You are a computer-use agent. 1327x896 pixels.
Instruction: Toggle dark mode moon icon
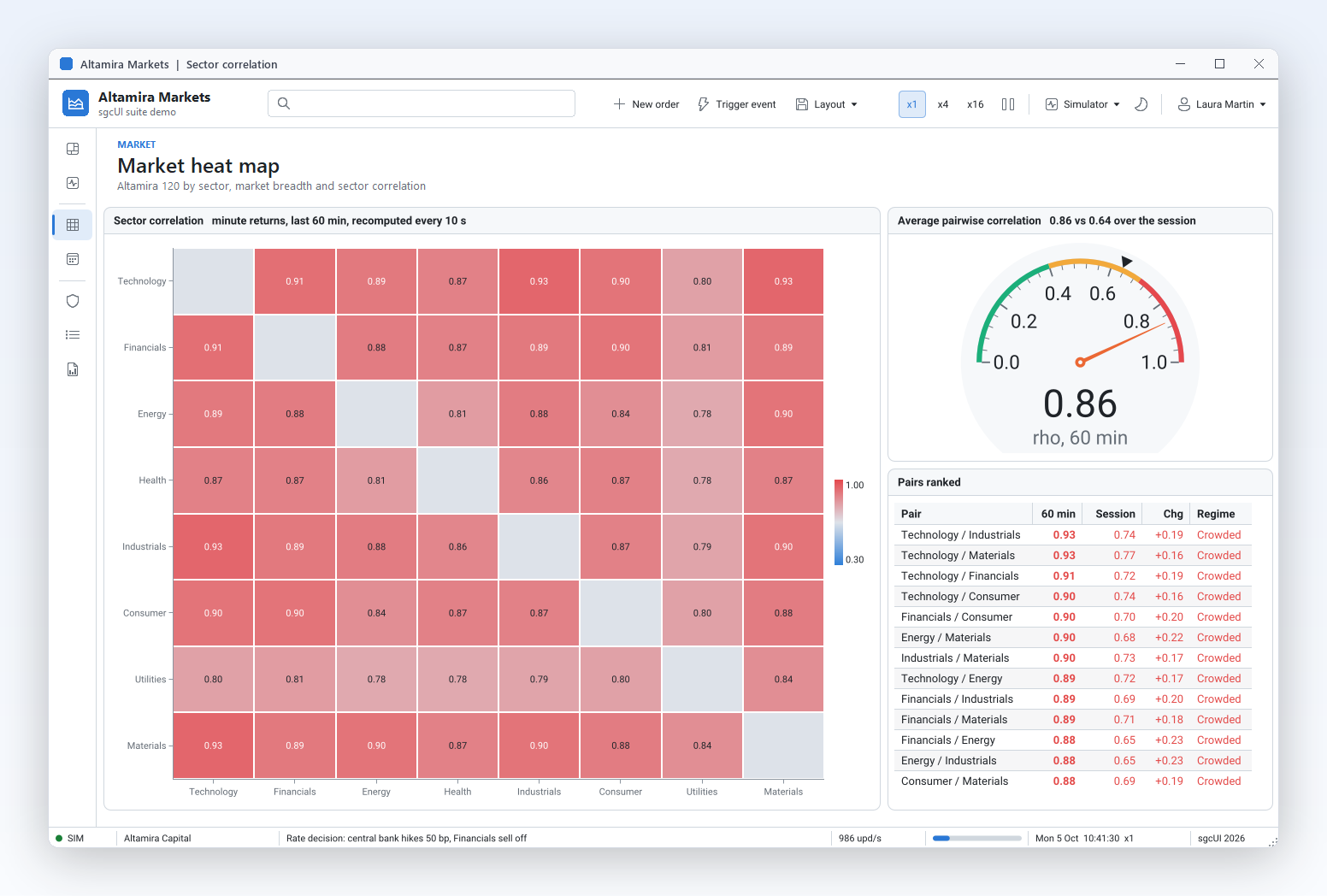coord(1141,104)
